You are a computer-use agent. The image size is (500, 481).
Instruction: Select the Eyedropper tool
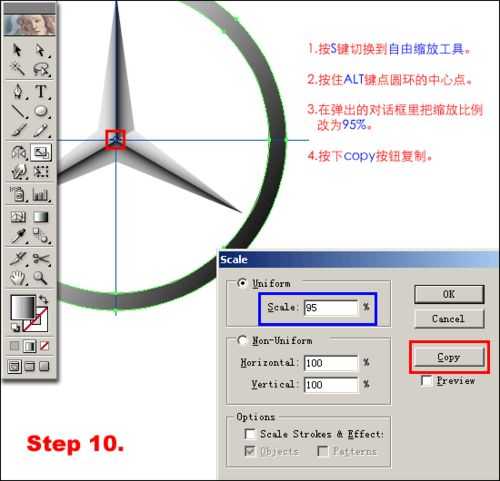click(x=18, y=236)
